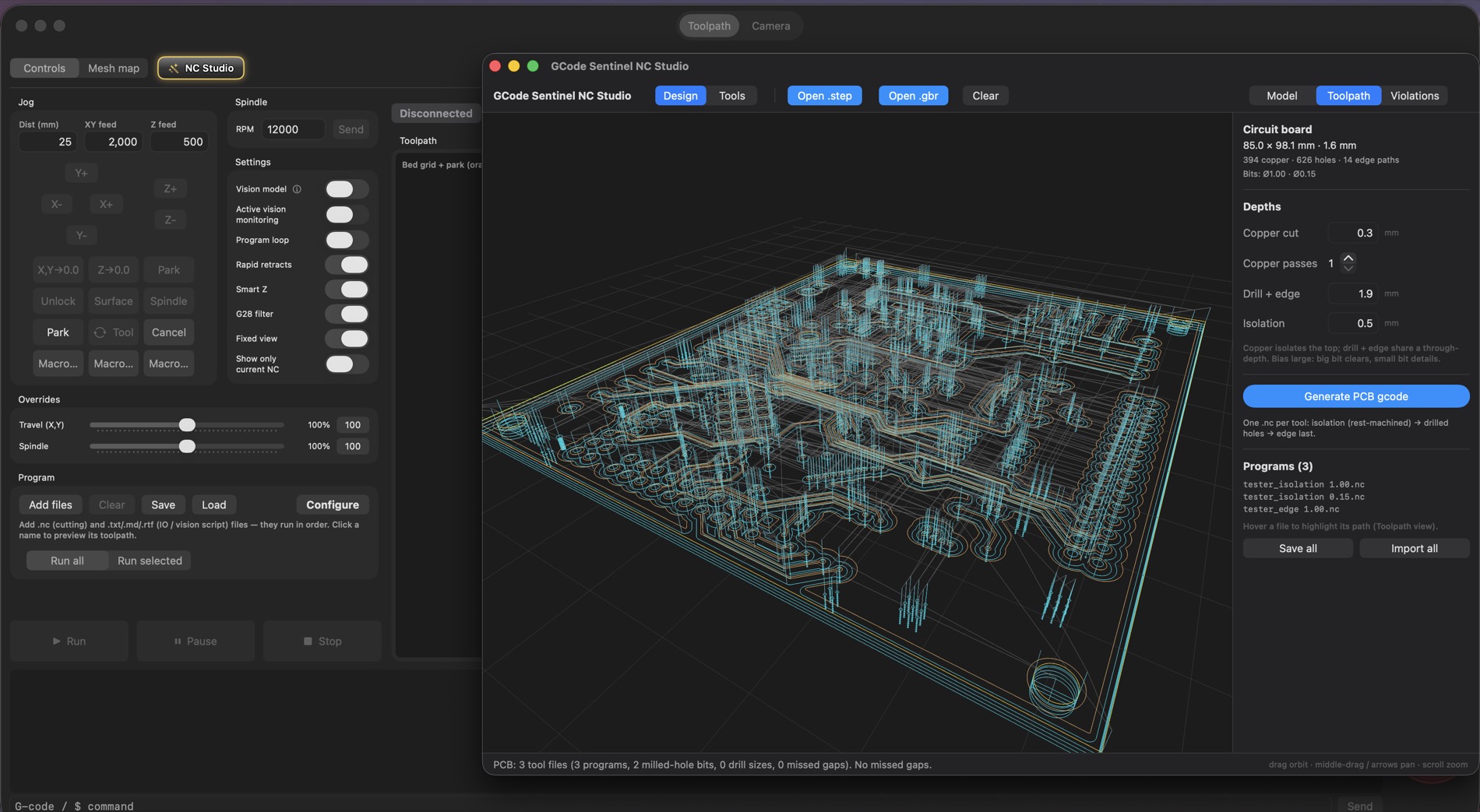Screen dimensions: 1480x812
Task: Click the Load program button
Action: [213, 504]
